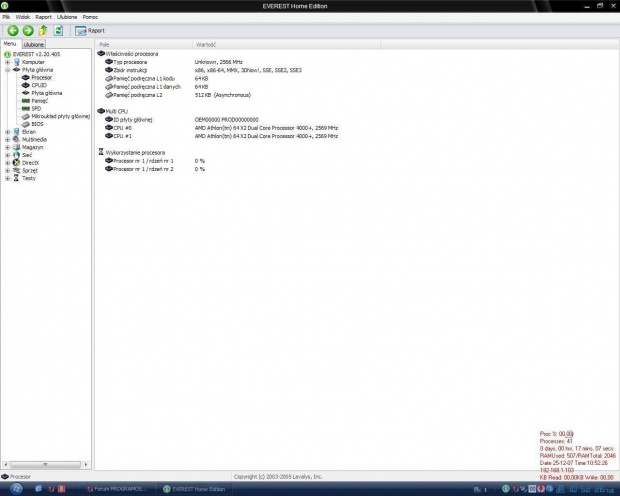Open the Ulubione menu in menu bar
620x496 pixels.
67,17
